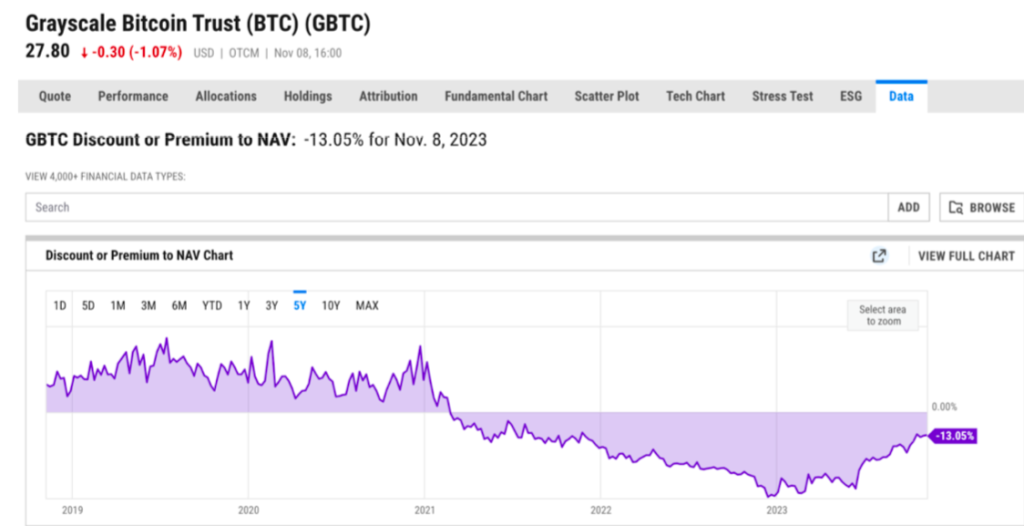Click Select area to zoom button
The height and width of the screenshot is (526, 1024).
click(883, 315)
